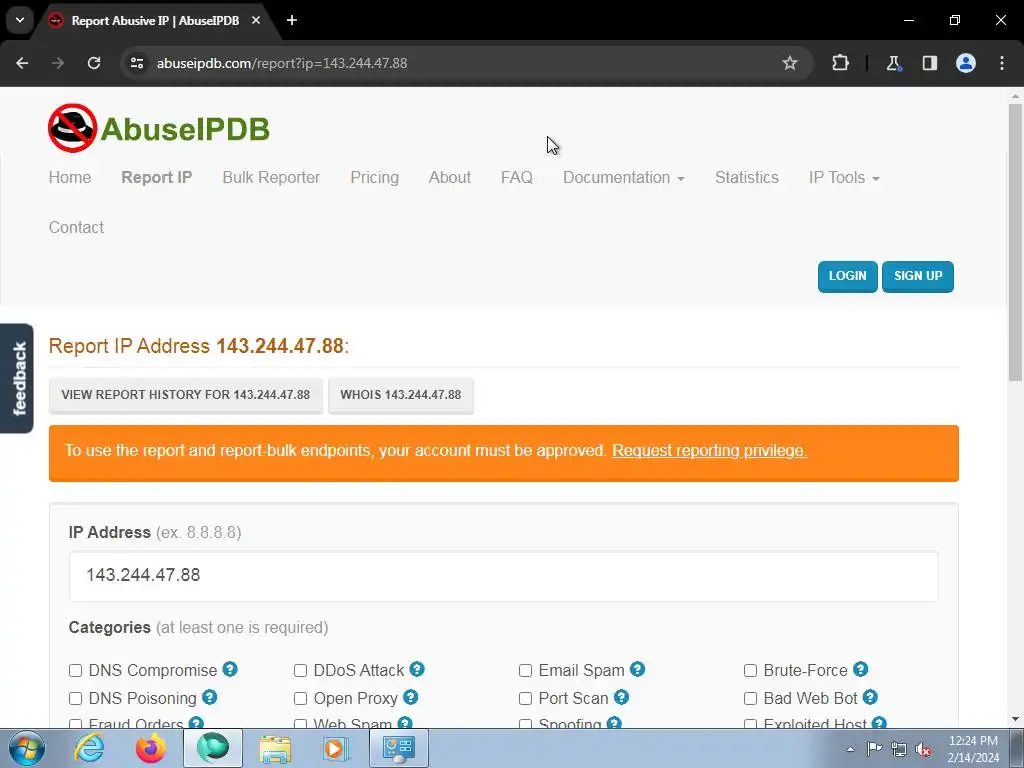Check the DNS Poisoning category
The width and height of the screenshot is (1024, 768).
[75, 699]
